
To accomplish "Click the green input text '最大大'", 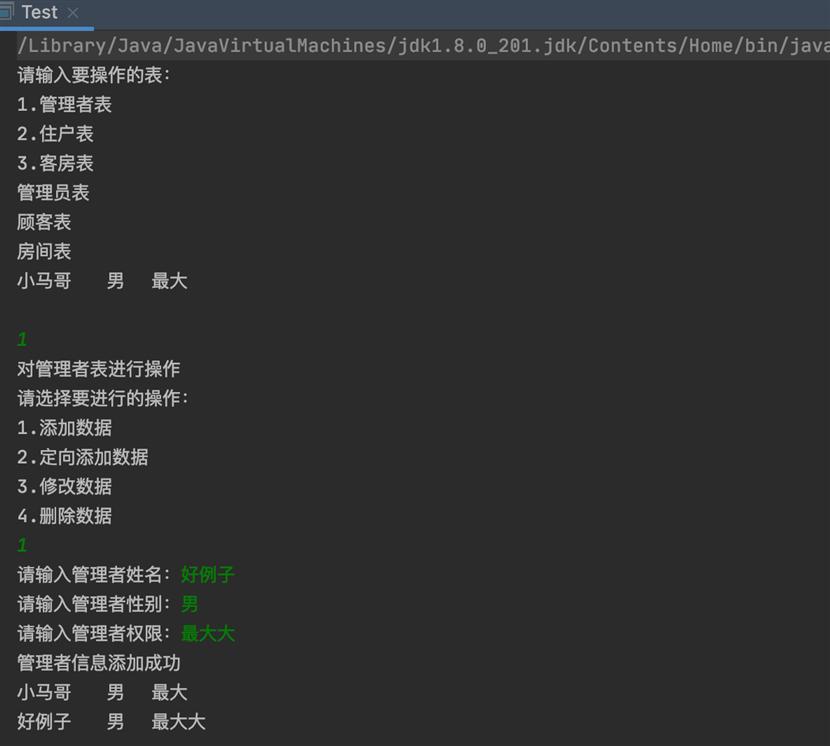I will click(x=208, y=634).
